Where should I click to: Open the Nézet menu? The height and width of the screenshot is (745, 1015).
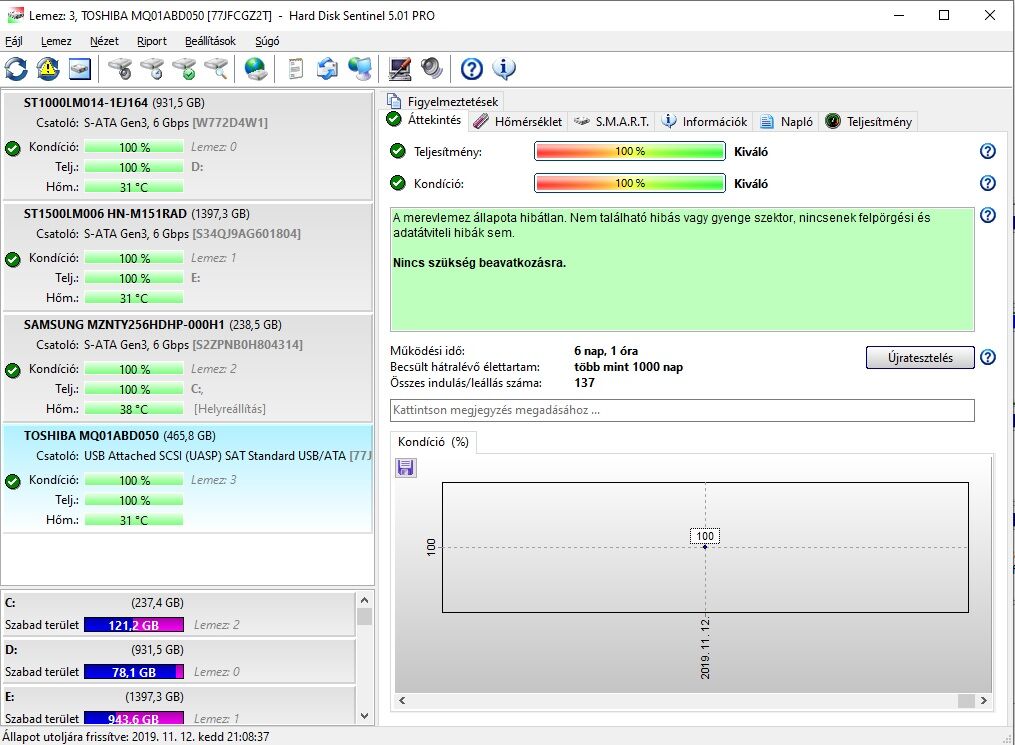tap(104, 41)
